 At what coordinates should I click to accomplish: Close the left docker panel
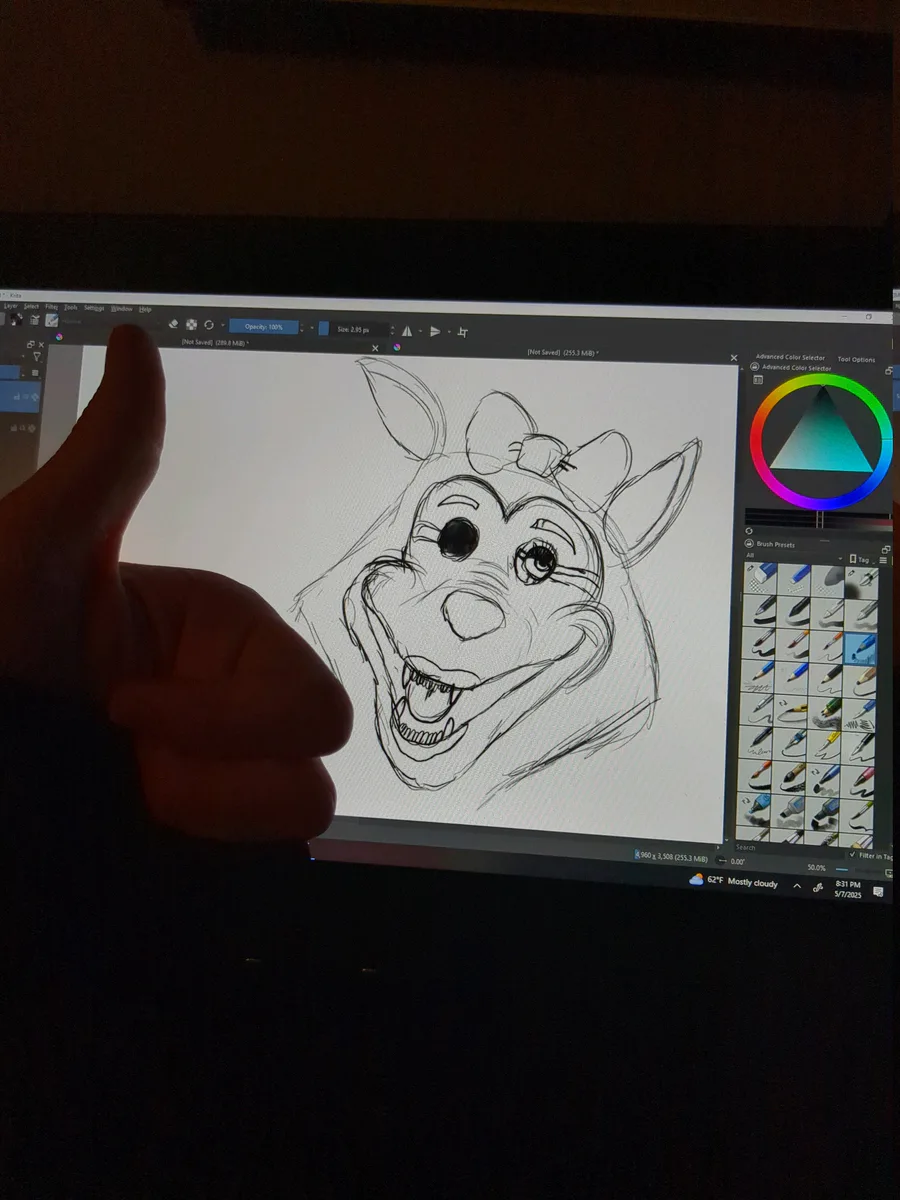(x=40, y=344)
